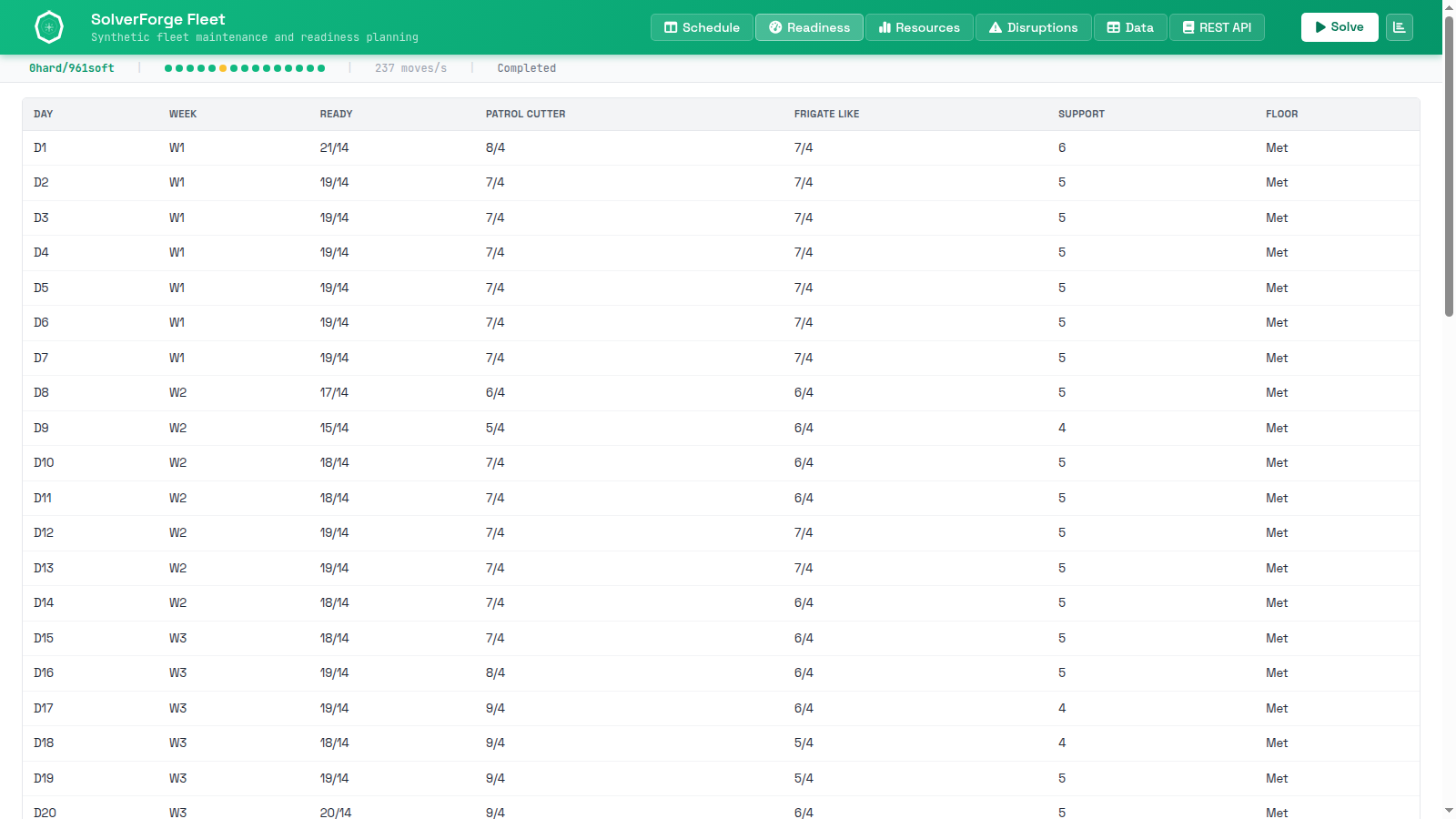The height and width of the screenshot is (819, 1456).
Task: Click the frigate like 7/4 in row D6
Action: coord(804,322)
